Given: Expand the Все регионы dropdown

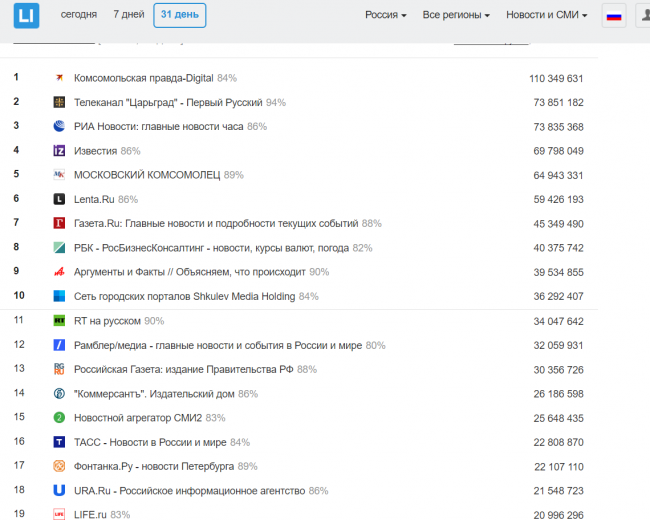Looking at the screenshot, I should click(x=456, y=15).
